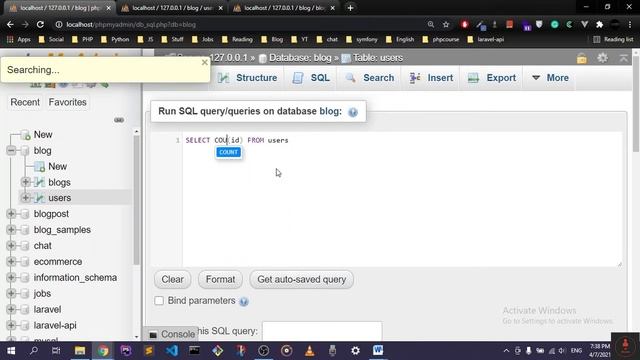This screenshot has height=360, width=640.
Task: Open the Export tab
Action: coord(492,78)
